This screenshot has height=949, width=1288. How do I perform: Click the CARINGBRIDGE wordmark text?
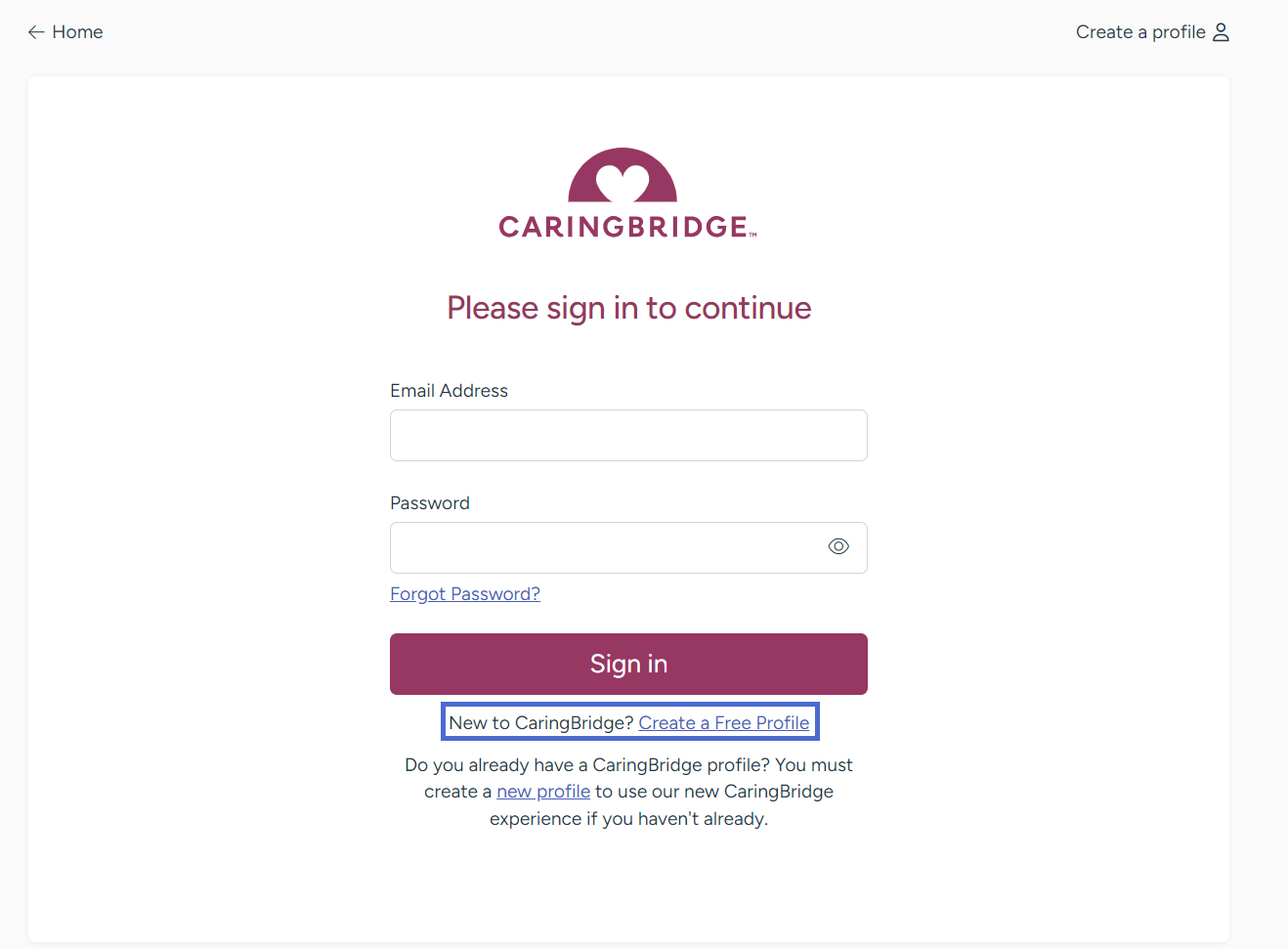(621, 227)
